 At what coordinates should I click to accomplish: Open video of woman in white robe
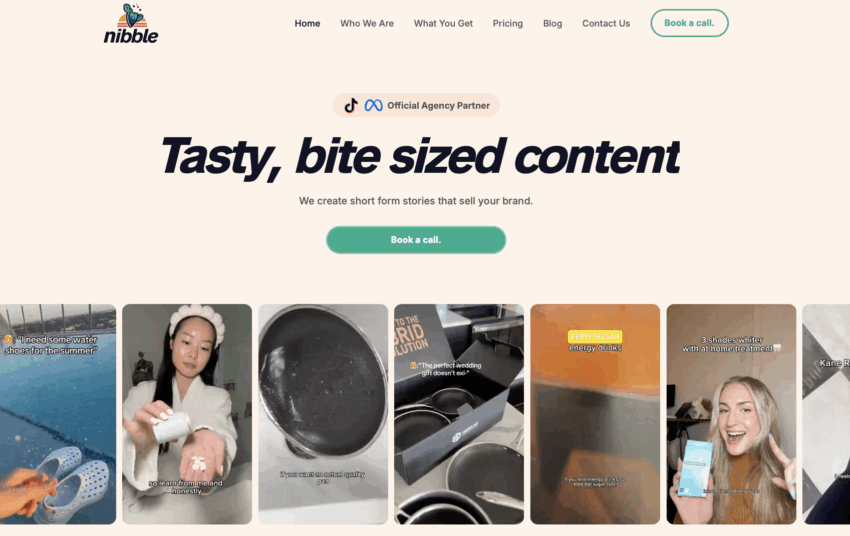point(187,414)
